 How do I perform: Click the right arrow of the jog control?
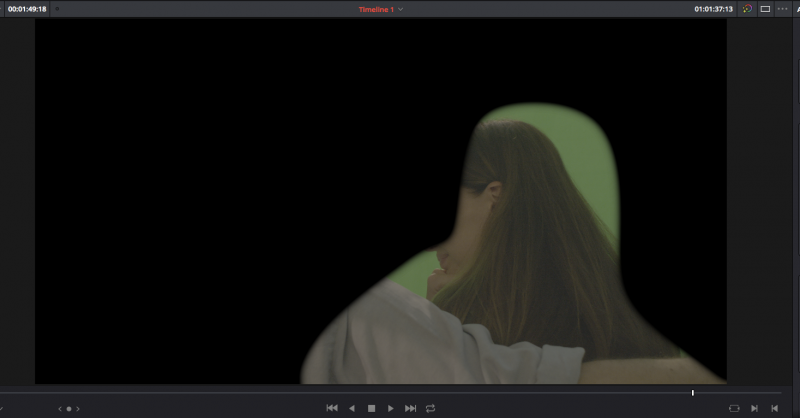point(78,408)
